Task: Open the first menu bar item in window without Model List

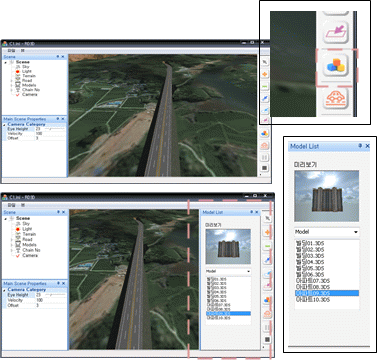Action: point(11,51)
